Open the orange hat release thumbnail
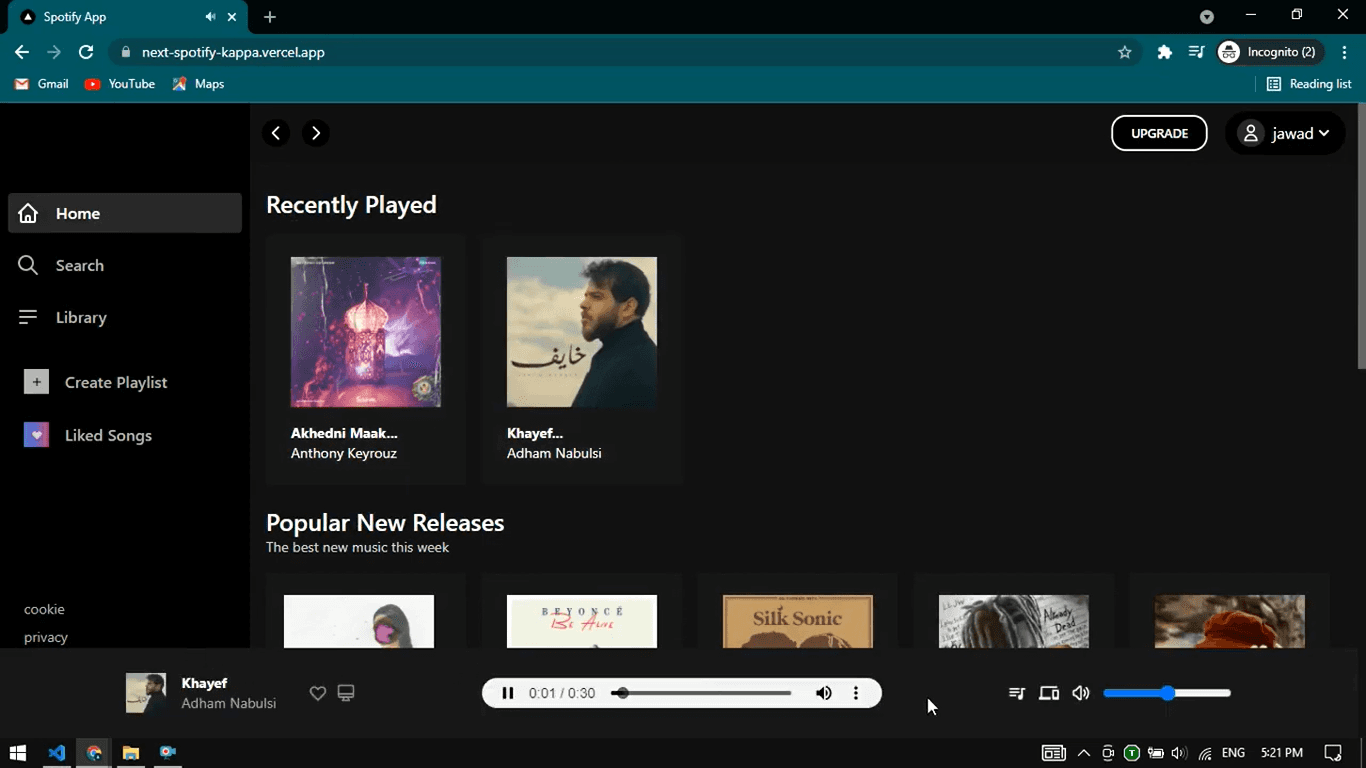This screenshot has height=768, width=1366. click(x=1230, y=621)
